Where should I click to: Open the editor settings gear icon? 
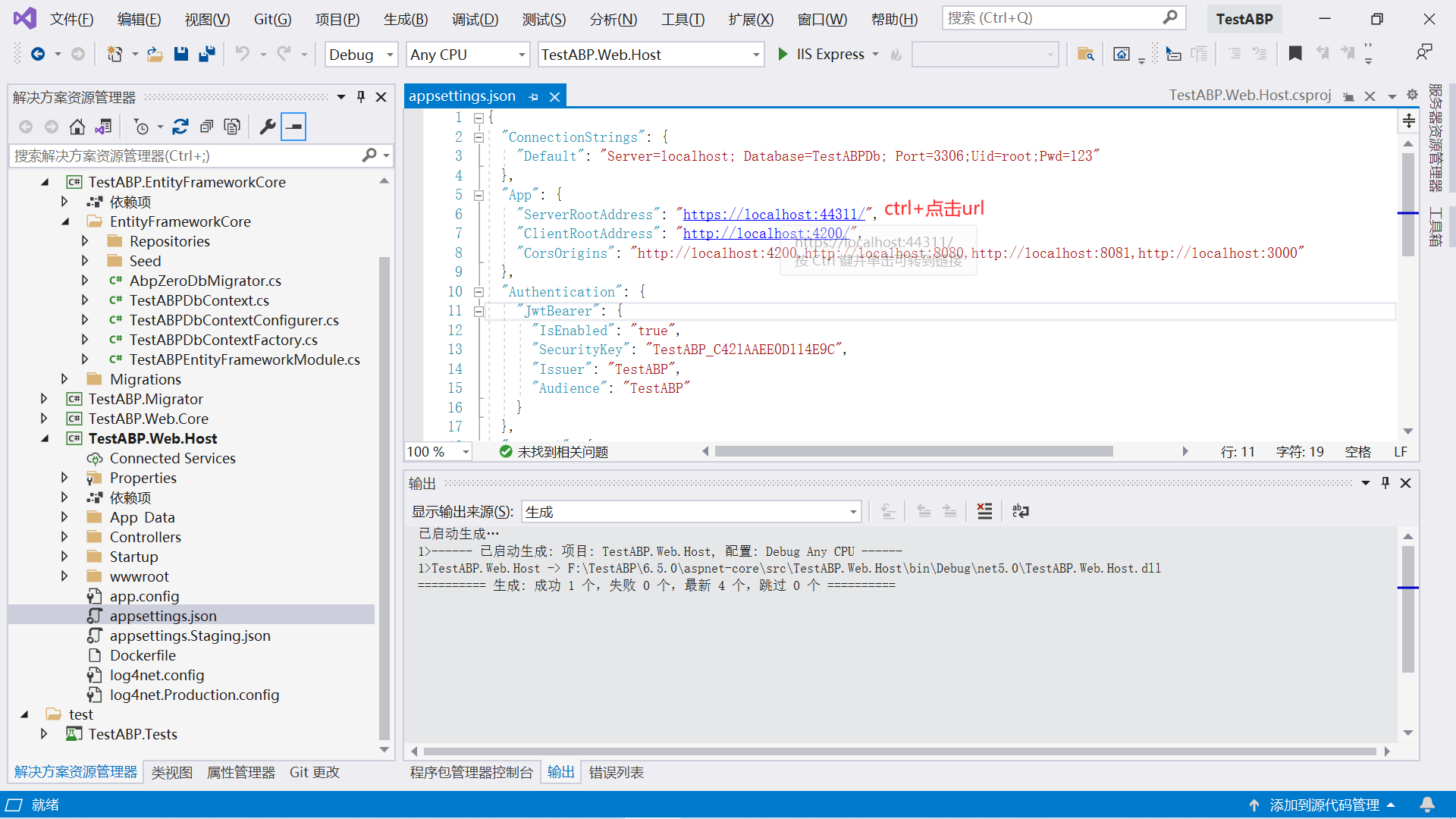point(1412,95)
